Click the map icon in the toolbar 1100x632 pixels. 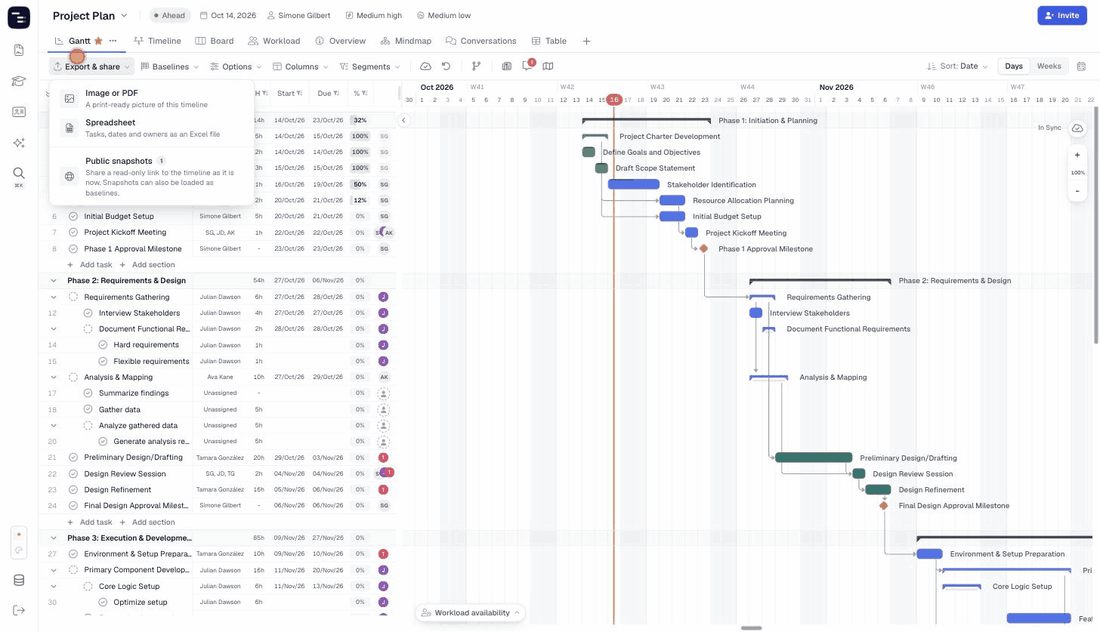click(x=548, y=67)
